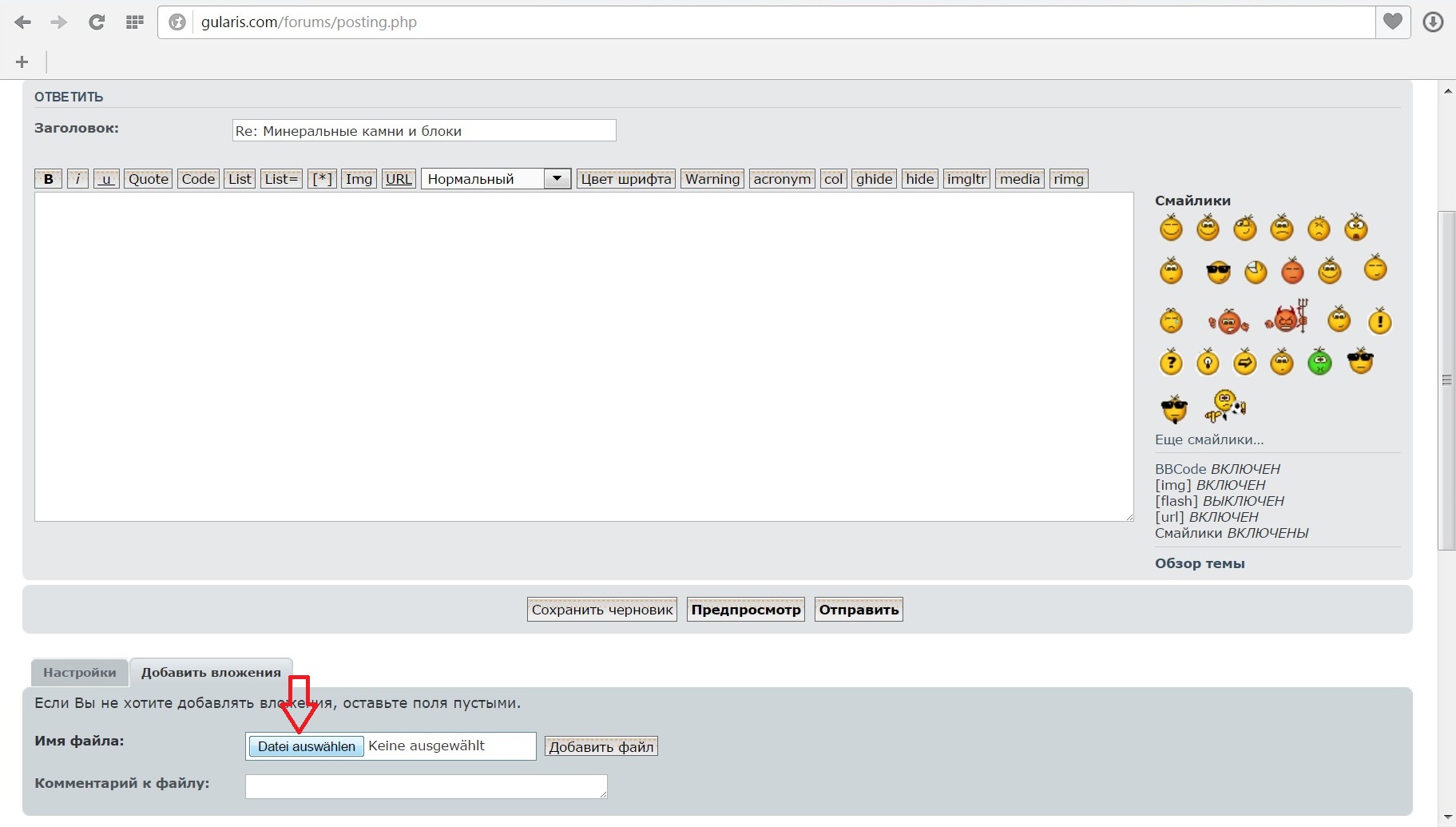Open the apps grid icon
Screen dimensions: 1456x827
click(134, 22)
